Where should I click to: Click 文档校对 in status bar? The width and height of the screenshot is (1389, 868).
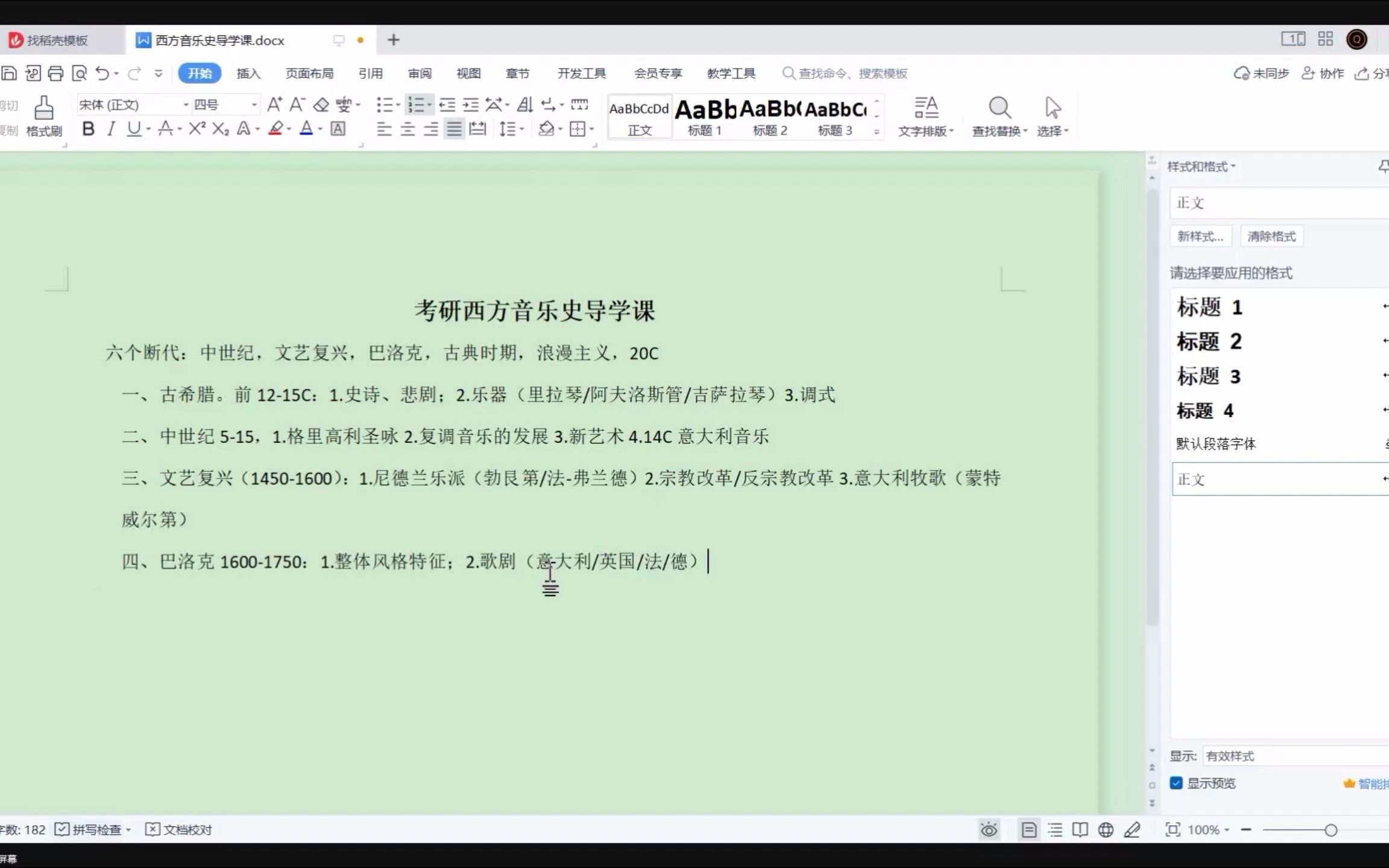(x=179, y=829)
